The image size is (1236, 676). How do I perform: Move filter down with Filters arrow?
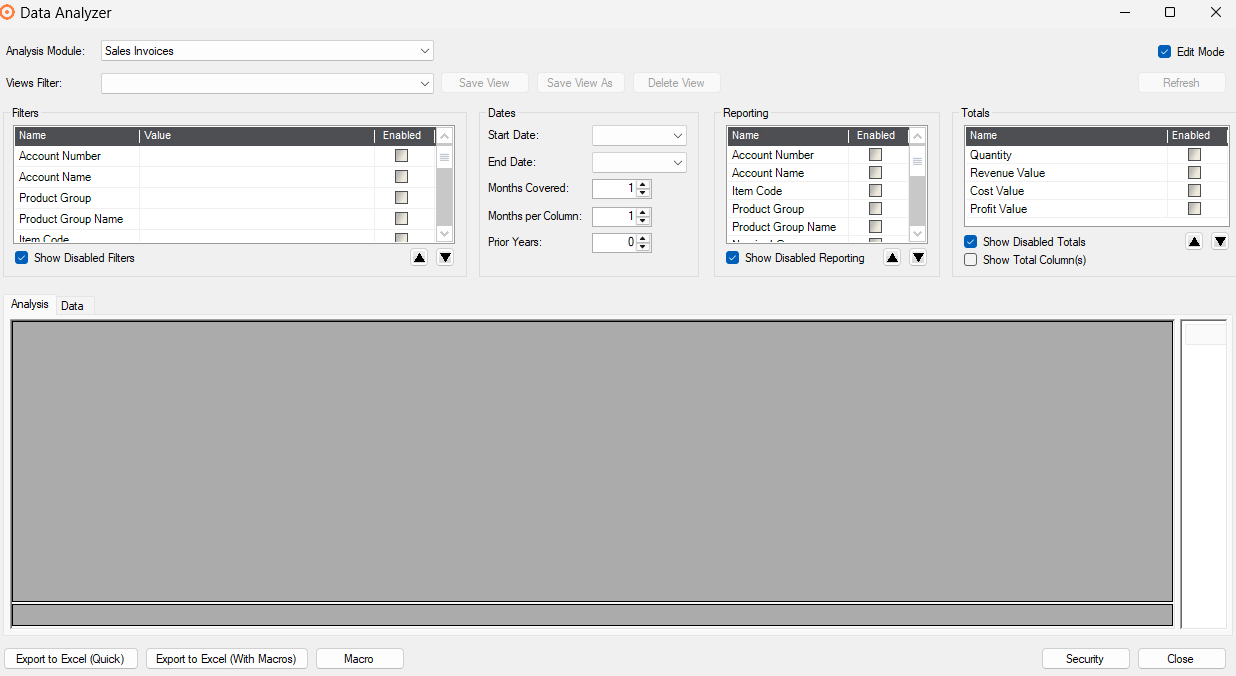click(x=445, y=258)
